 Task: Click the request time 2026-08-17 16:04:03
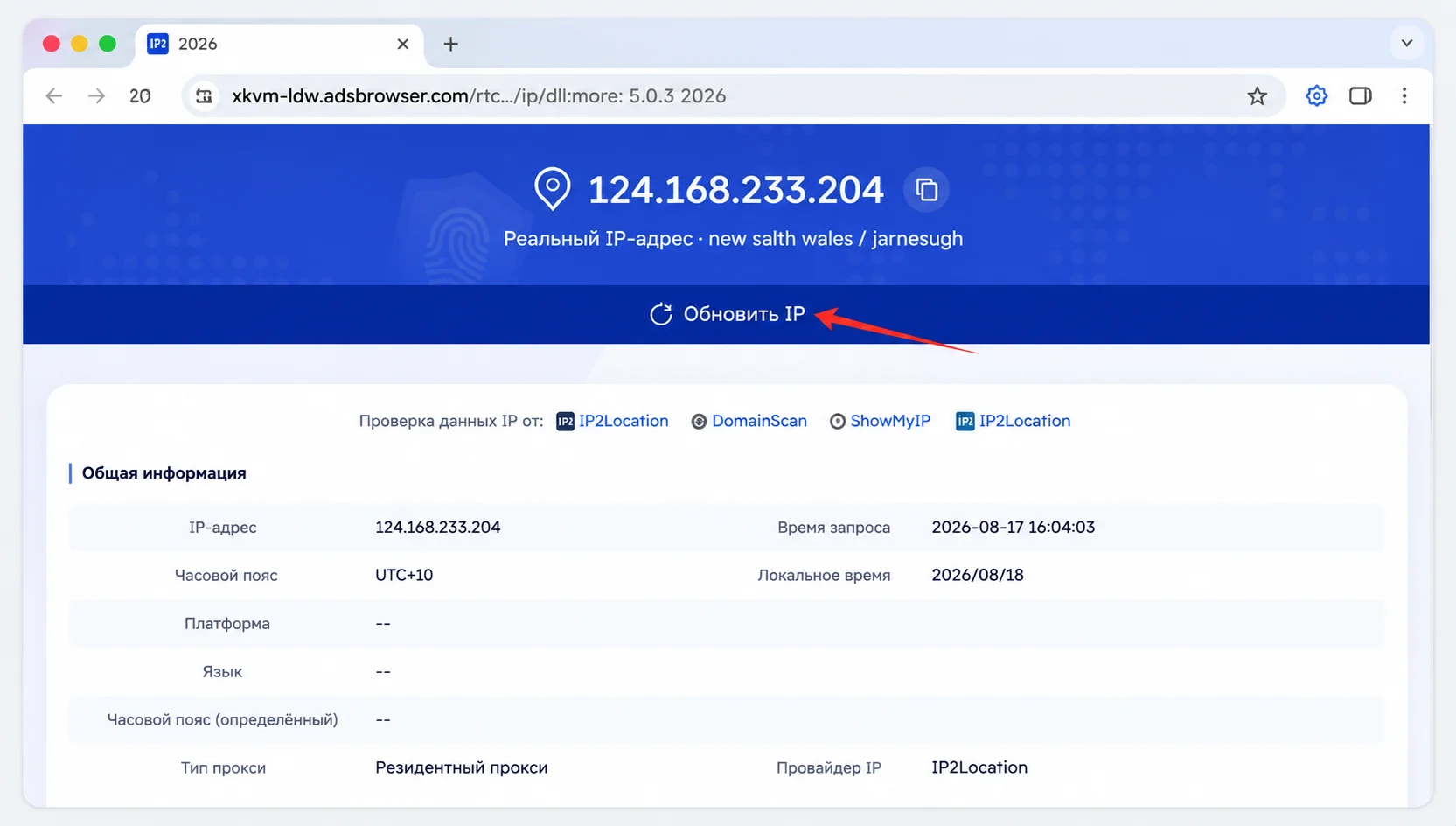coord(1013,528)
